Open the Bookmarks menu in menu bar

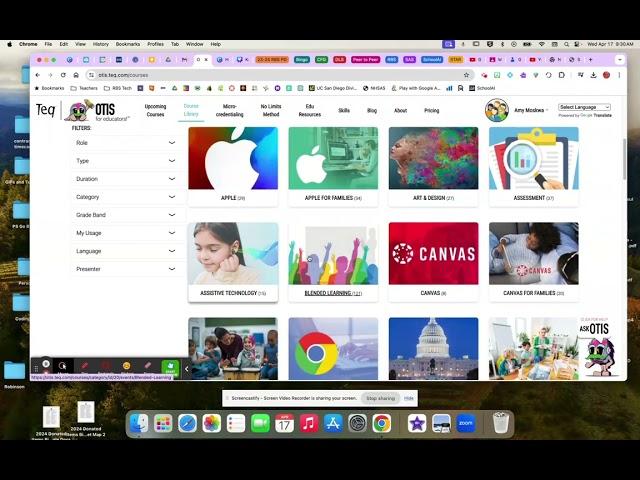tap(128, 44)
